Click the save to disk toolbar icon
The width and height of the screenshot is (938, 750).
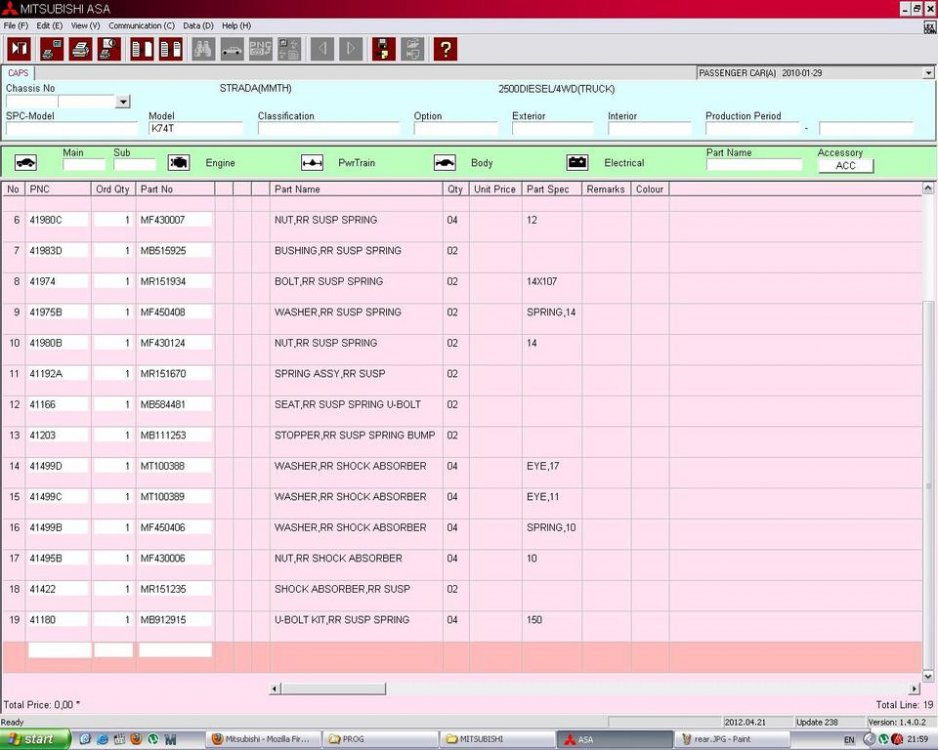(384, 48)
